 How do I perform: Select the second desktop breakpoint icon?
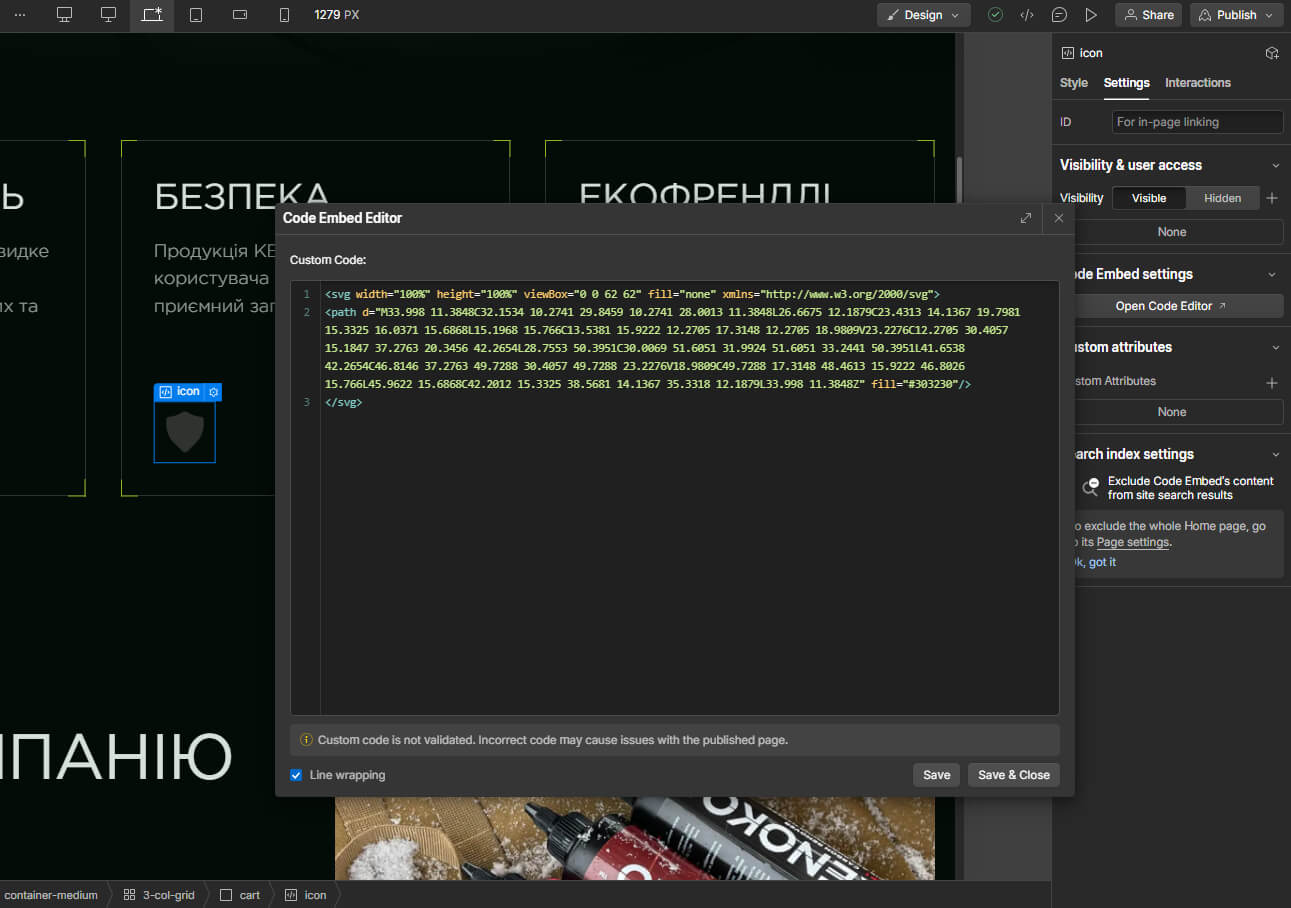click(108, 15)
